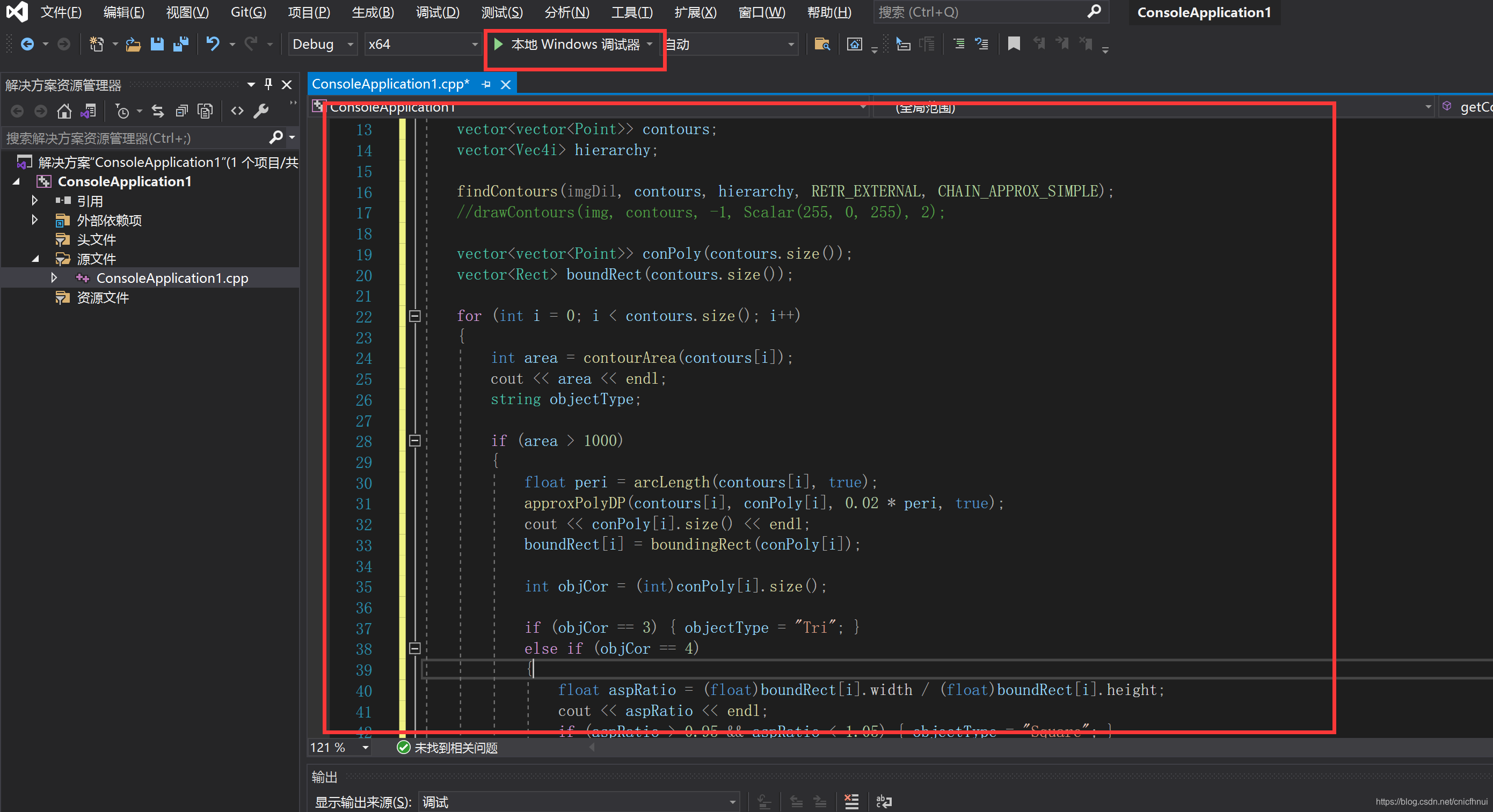Open Properties via wrench icon
Viewport: 1493px width, 812px height.
261,111
